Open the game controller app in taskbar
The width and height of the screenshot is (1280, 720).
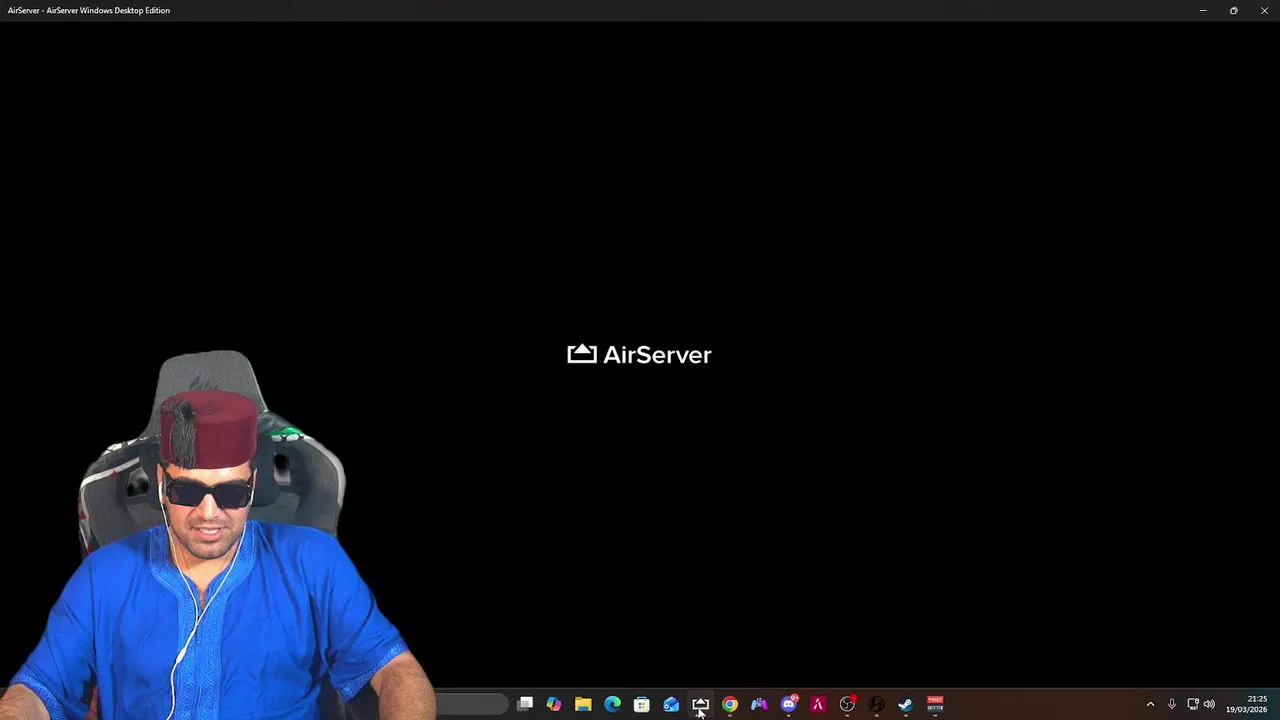tap(759, 704)
